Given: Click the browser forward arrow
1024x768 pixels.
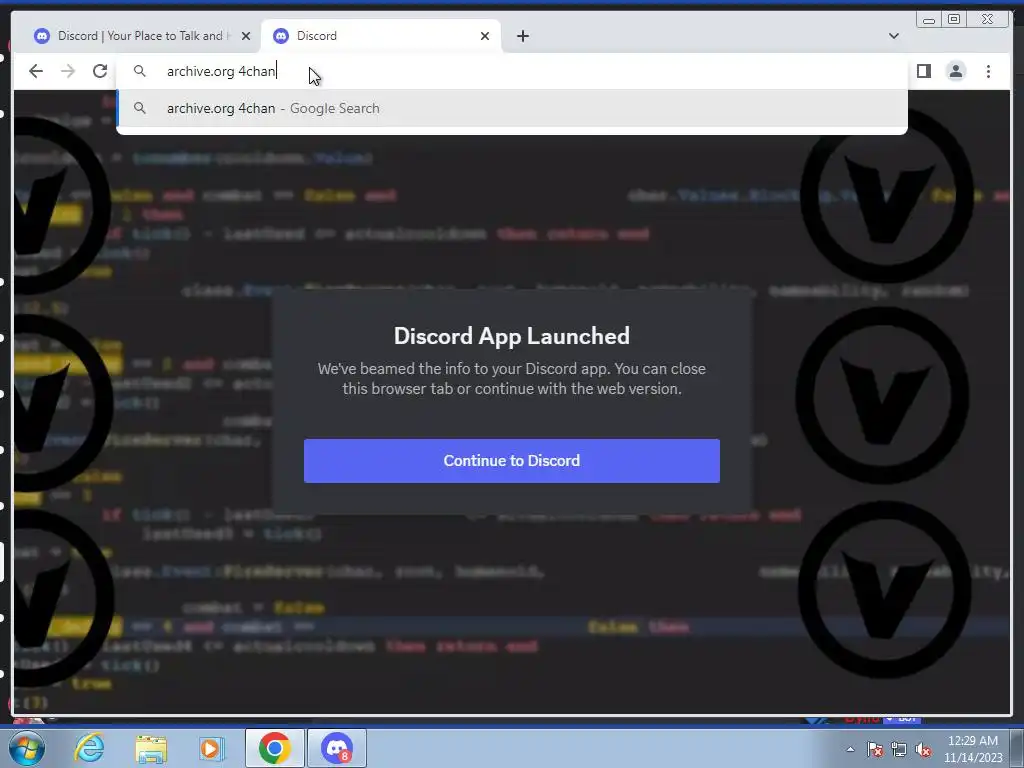Looking at the screenshot, I should [x=68, y=71].
